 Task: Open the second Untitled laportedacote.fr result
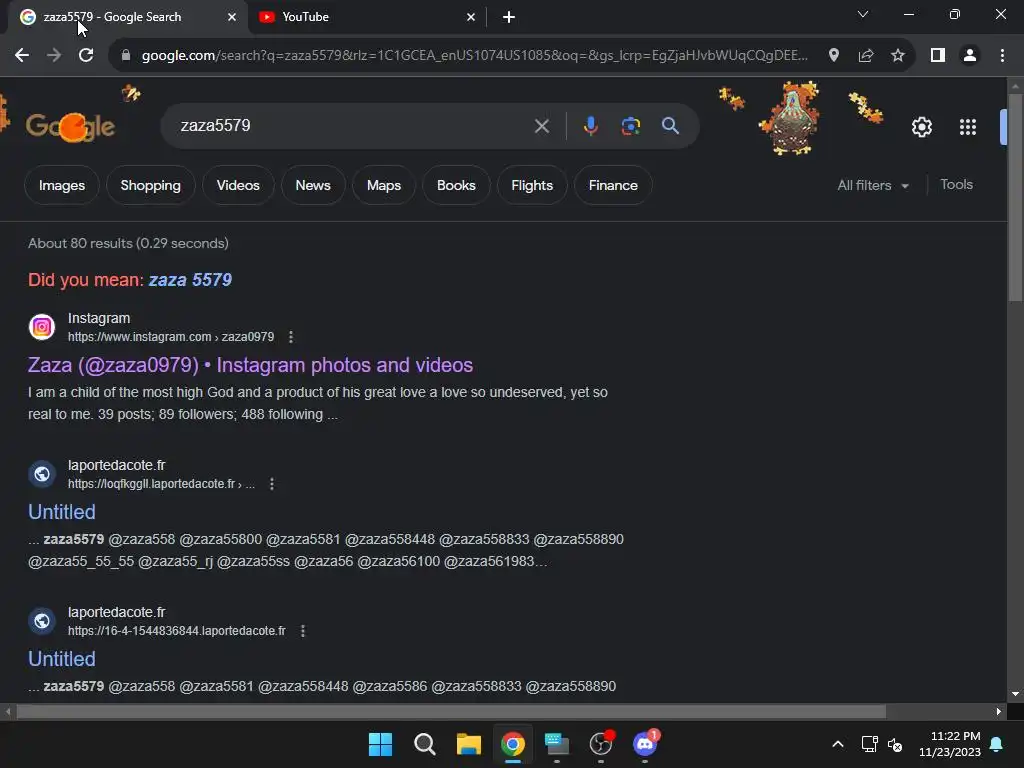click(61, 659)
